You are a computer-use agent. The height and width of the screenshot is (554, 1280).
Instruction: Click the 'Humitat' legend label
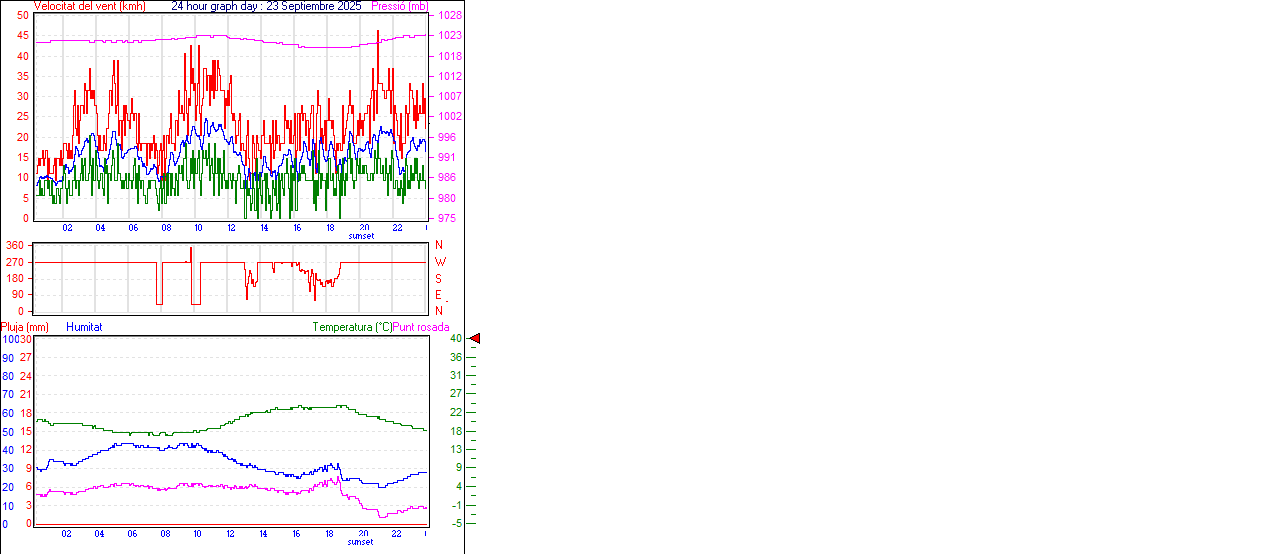pyautogui.click(x=84, y=327)
